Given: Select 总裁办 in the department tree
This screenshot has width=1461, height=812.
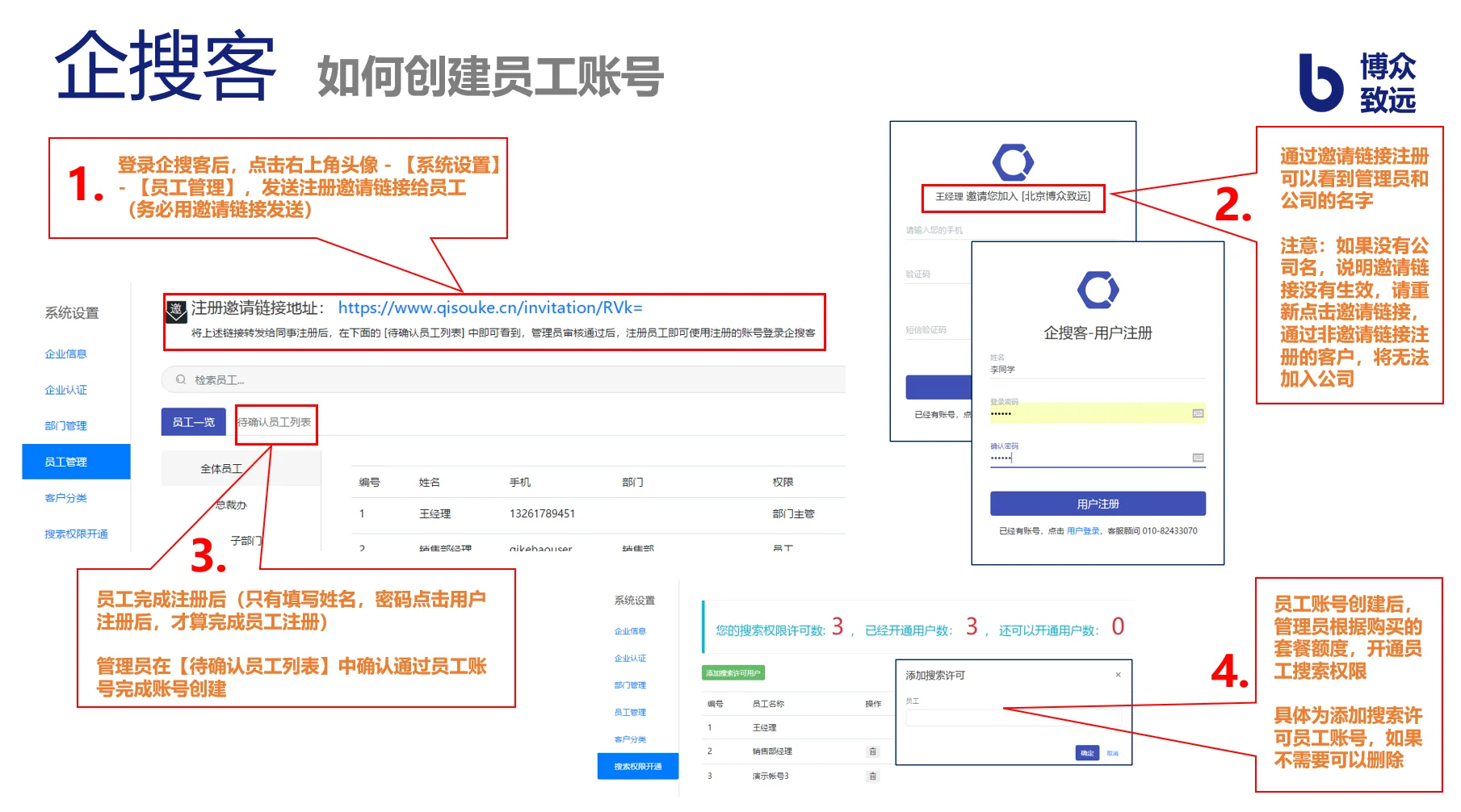Looking at the screenshot, I should [231, 504].
